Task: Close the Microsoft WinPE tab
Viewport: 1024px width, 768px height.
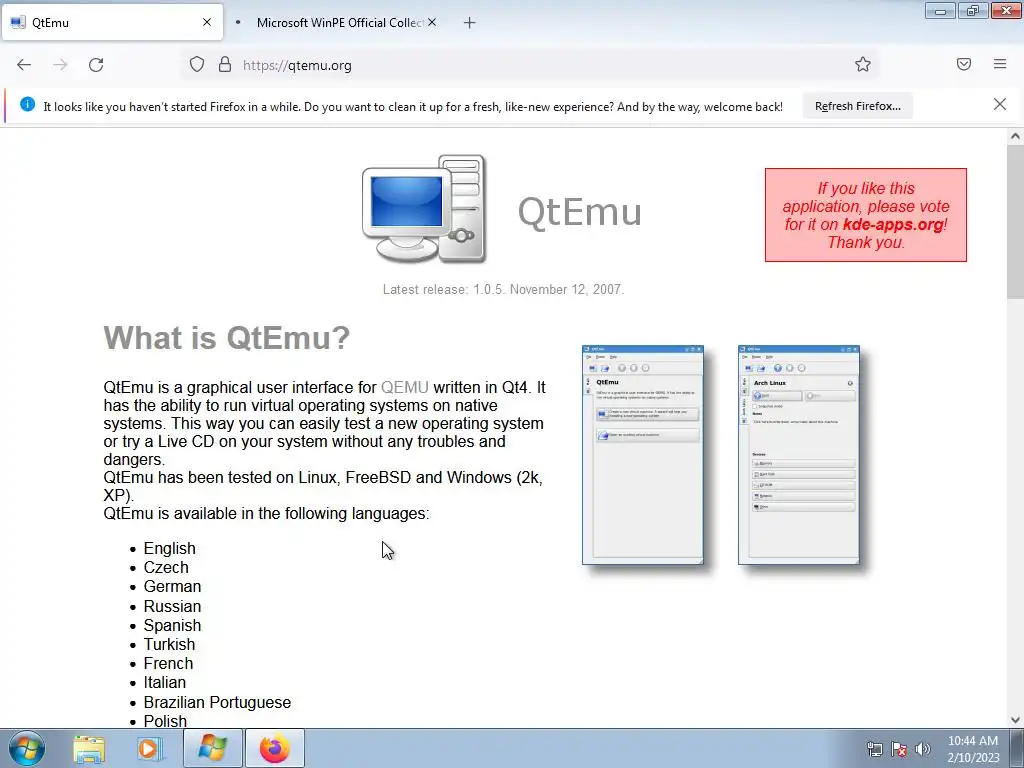Action: click(432, 22)
